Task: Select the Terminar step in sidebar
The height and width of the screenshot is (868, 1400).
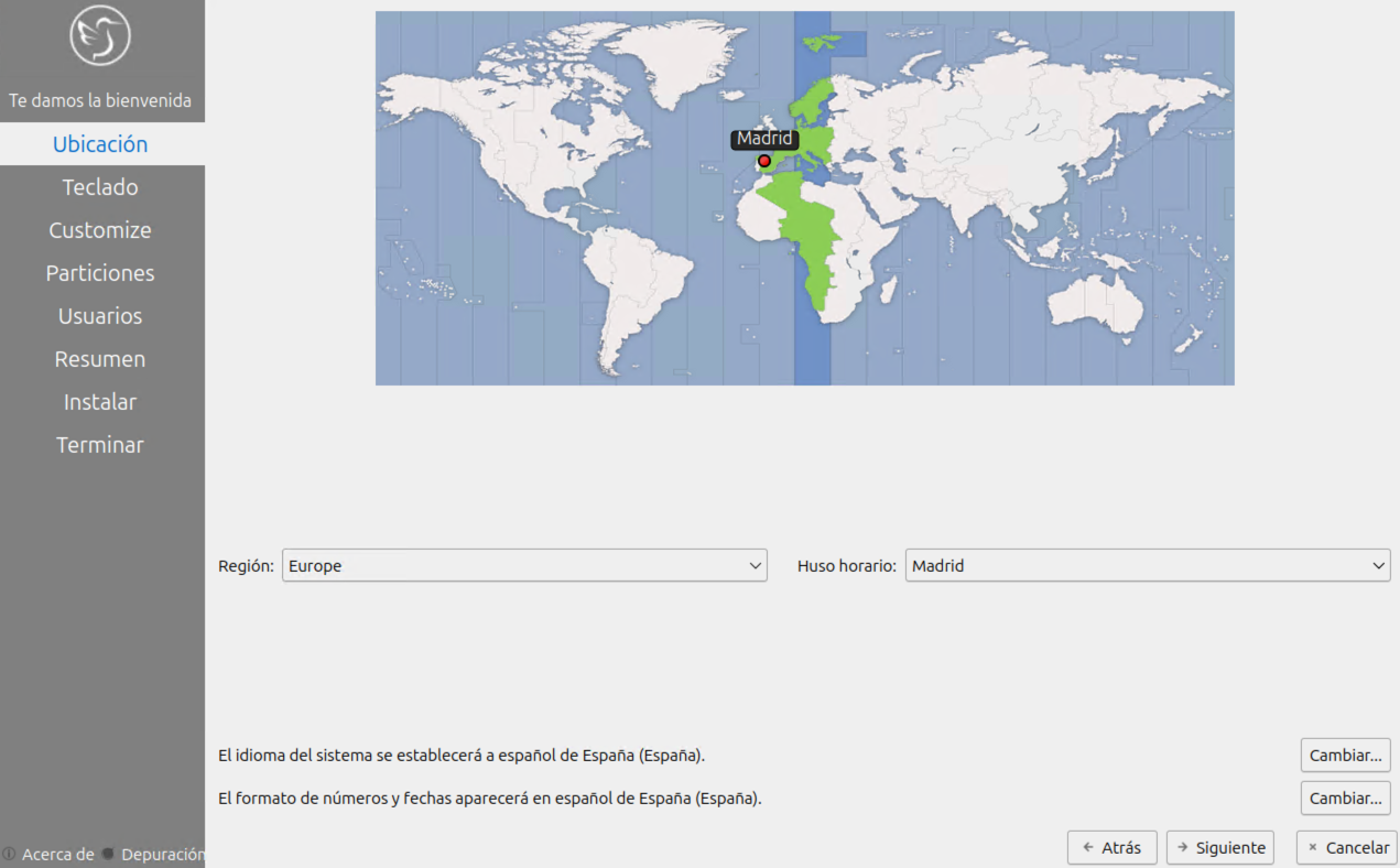Action: coord(102,446)
